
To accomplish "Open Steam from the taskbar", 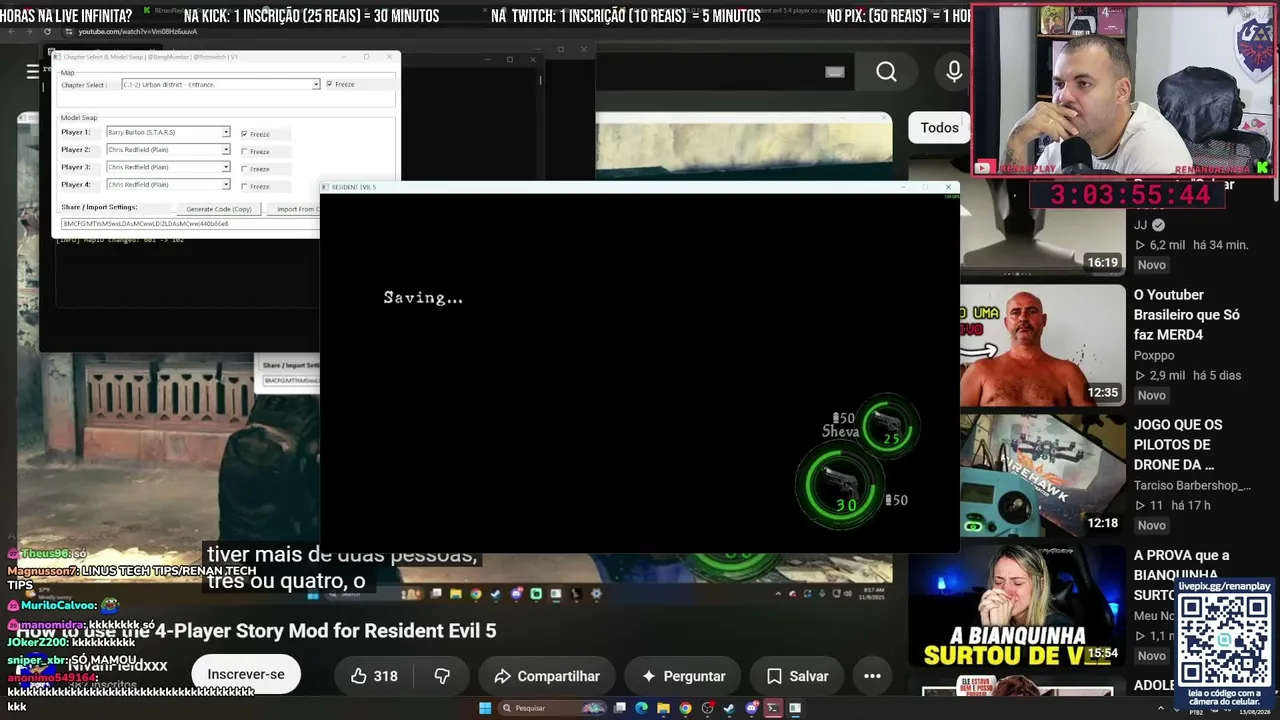I will click(x=729, y=708).
